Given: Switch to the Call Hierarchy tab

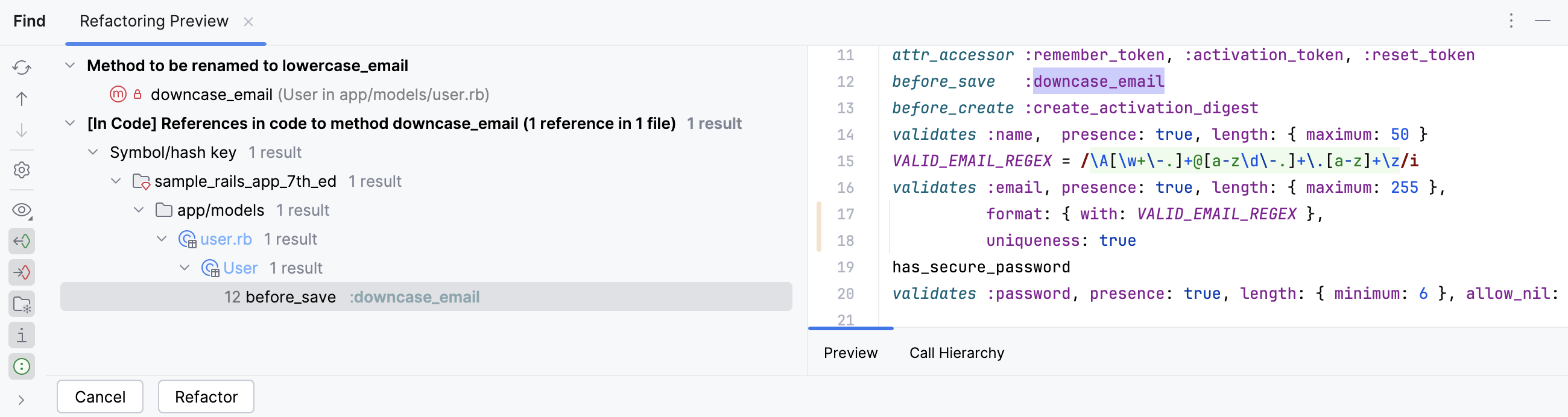Looking at the screenshot, I should tap(956, 353).
